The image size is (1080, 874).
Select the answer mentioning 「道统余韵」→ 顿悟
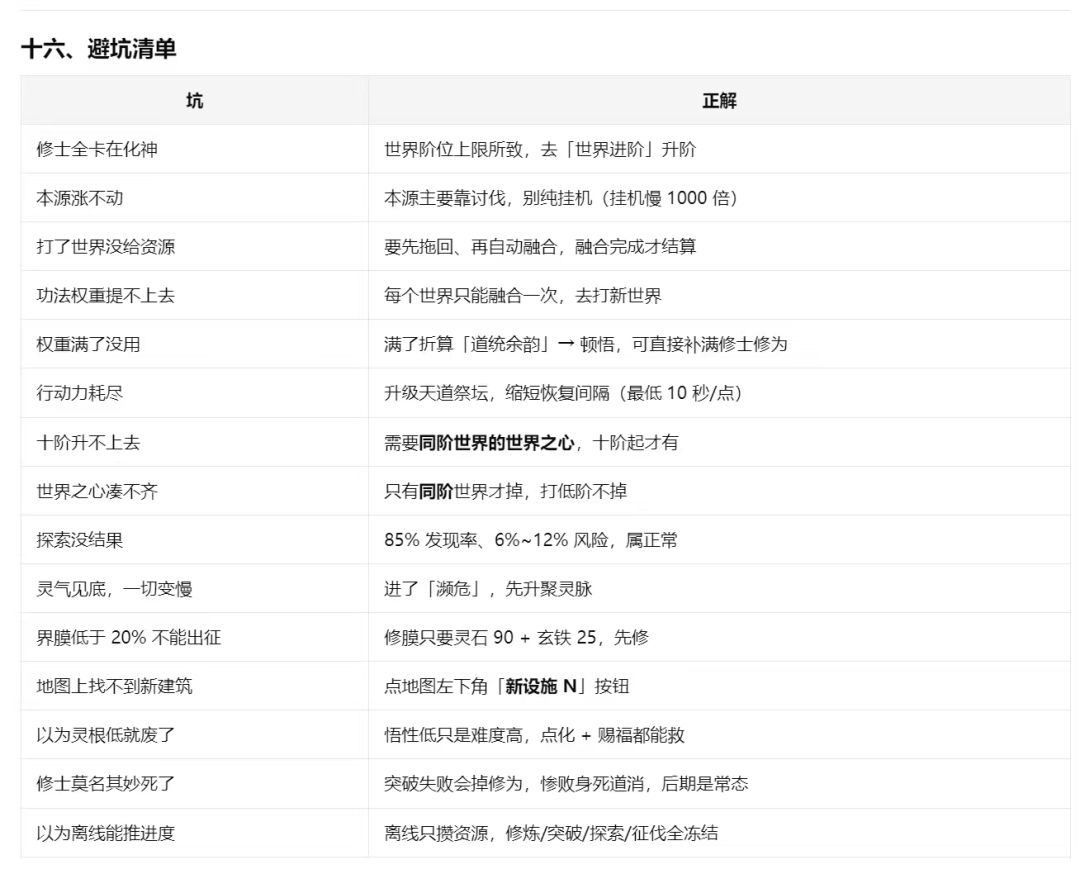(585, 344)
